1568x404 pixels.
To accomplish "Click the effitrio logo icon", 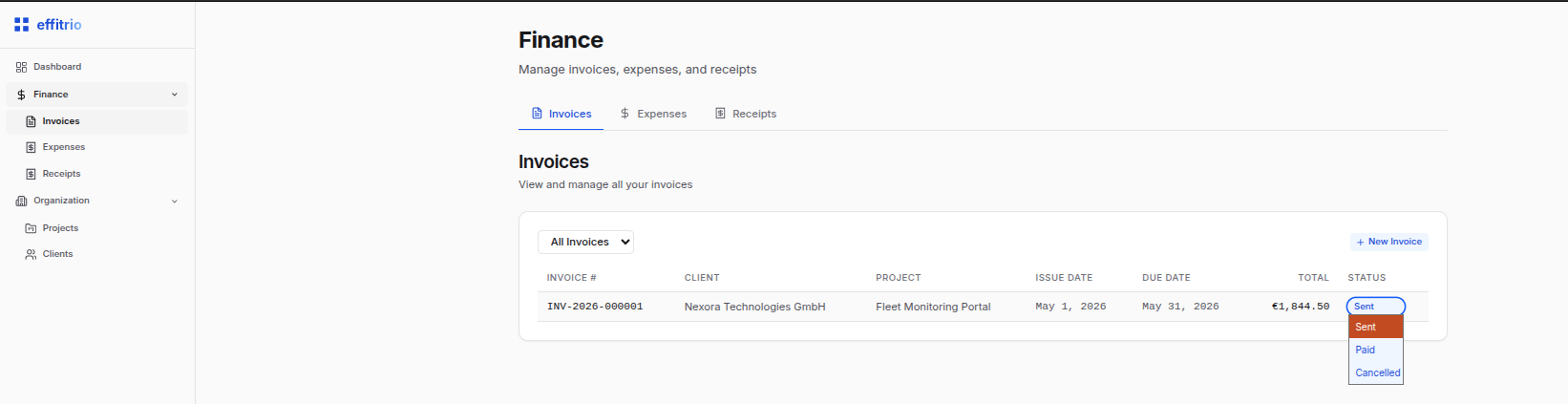I will click(x=21, y=25).
